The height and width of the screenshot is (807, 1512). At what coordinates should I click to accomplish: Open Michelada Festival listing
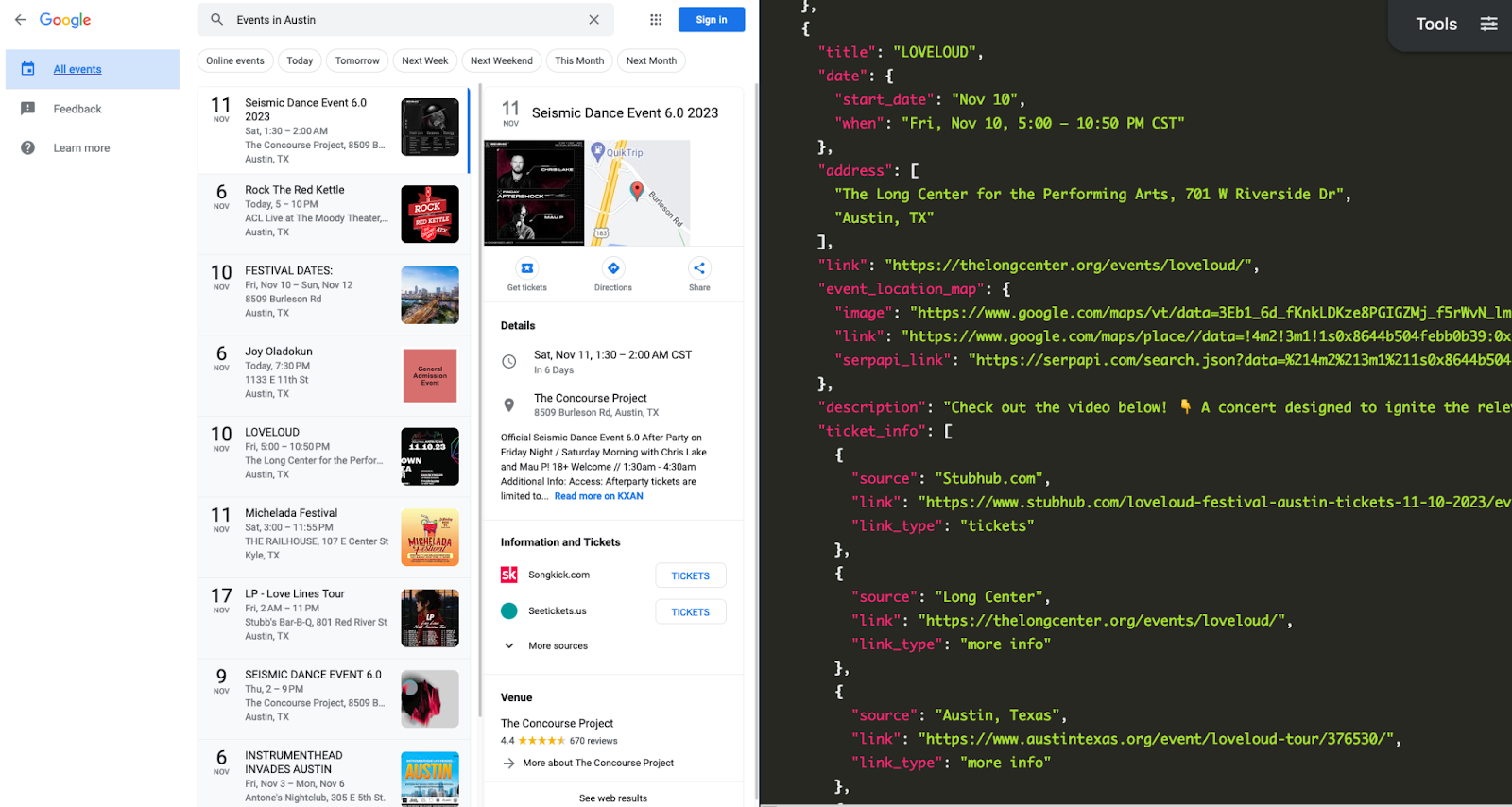click(333, 537)
